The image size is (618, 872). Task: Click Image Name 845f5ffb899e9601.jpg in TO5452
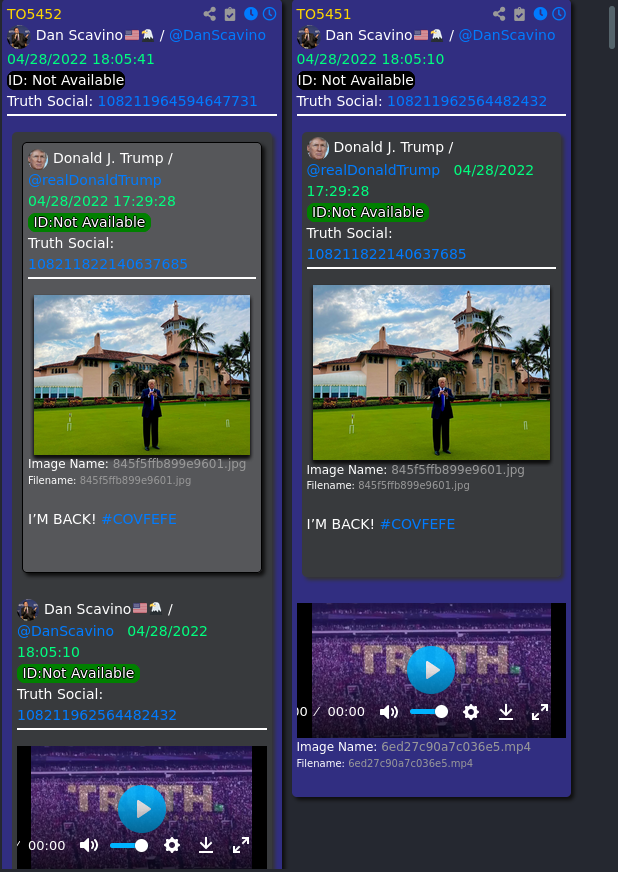(x=179, y=464)
